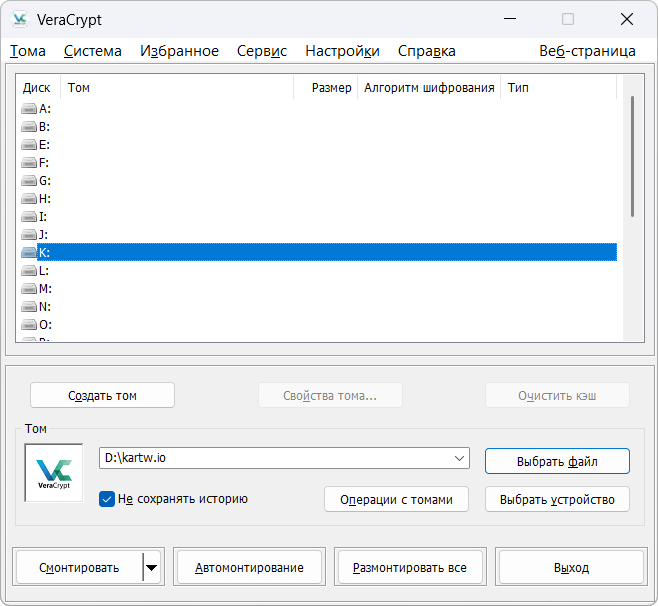Select the highlighted K: drive icon
Image resolution: width=658 pixels, height=606 pixels.
click(x=29, y=253)
